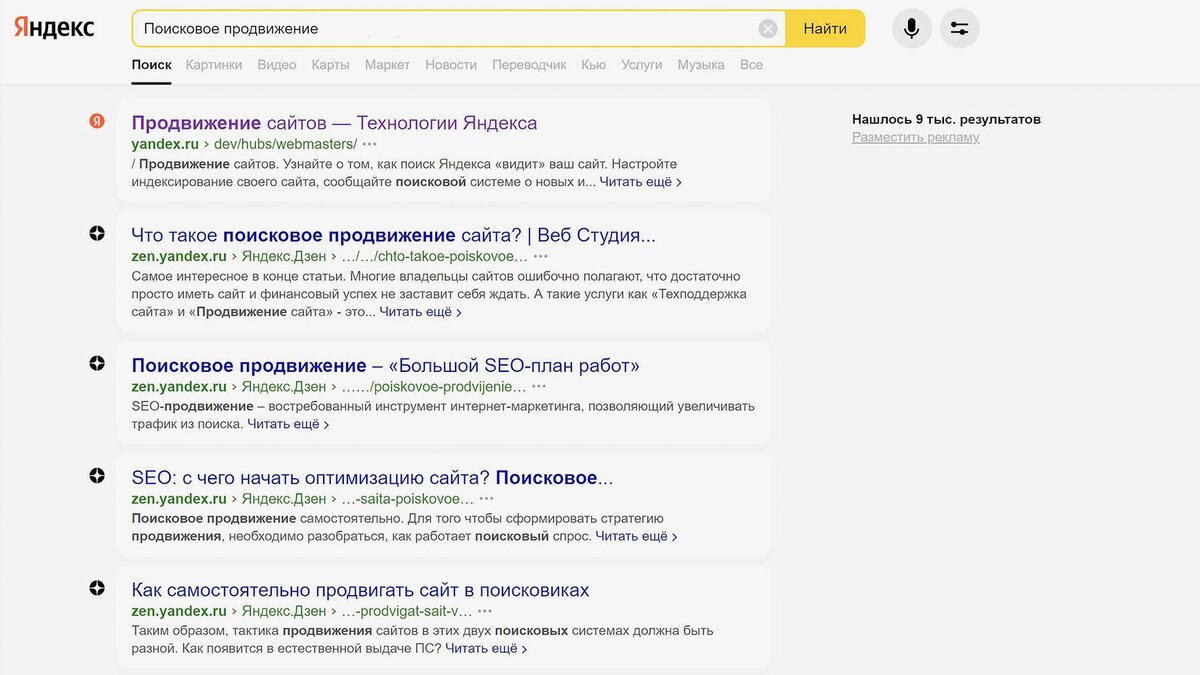The width and height of the screenshot is (1200, 675).
Task: Click the Yandex logo
Action: (54, 27)
